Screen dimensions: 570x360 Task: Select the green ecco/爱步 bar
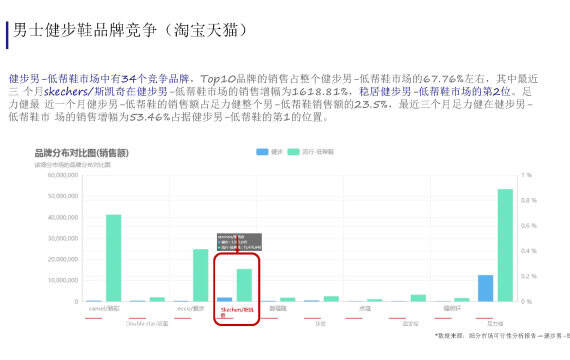click(201, 275)
